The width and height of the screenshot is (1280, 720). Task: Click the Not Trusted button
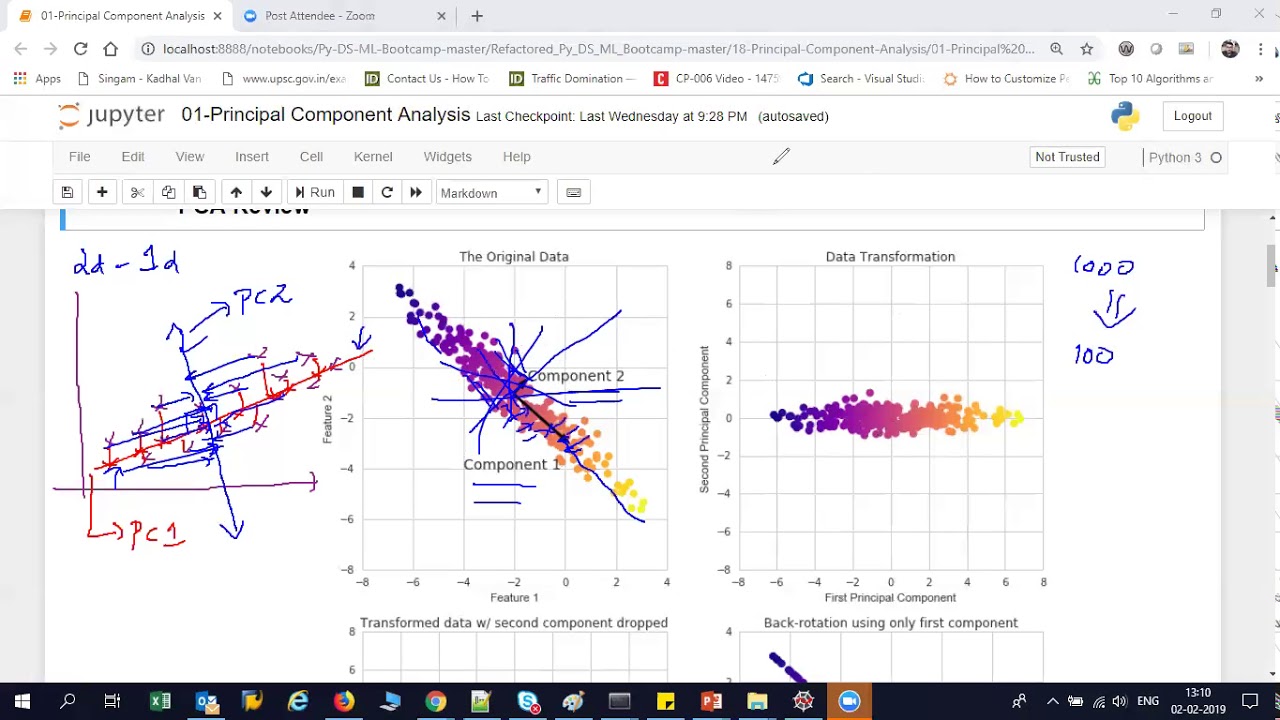tap(1067, 157)
